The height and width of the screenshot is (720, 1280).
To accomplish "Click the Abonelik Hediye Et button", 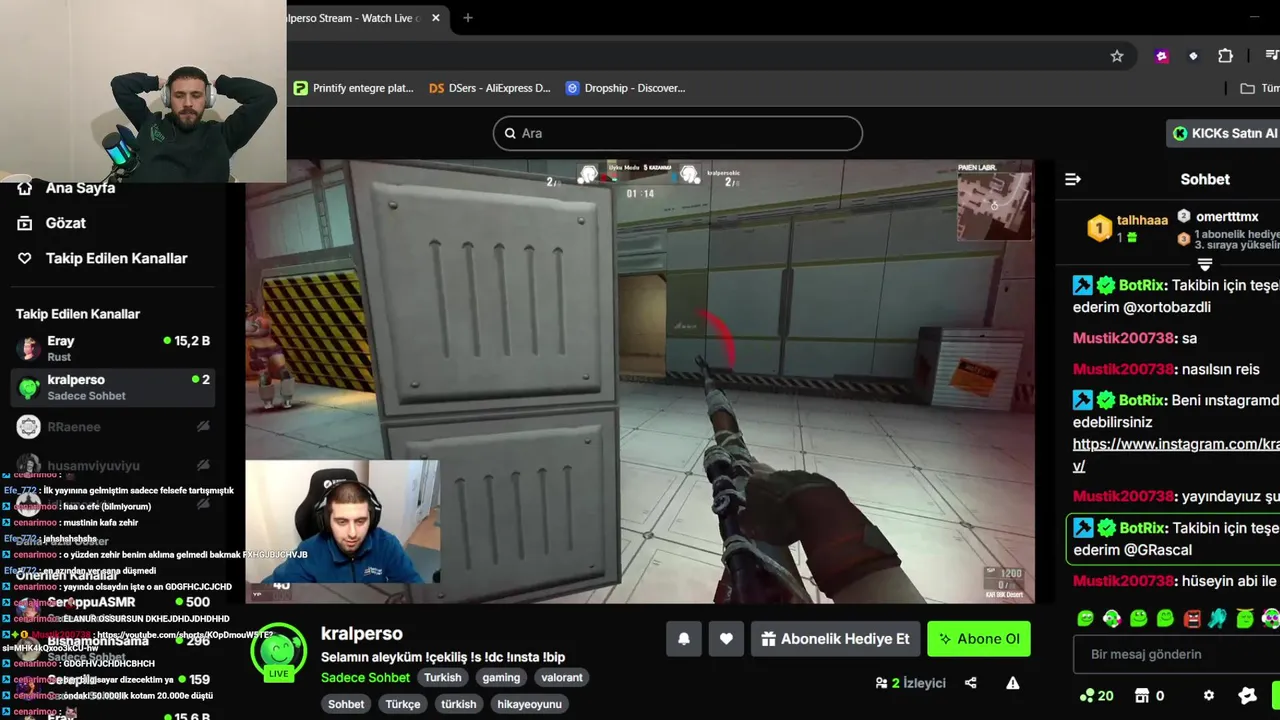I will coord(835,639).
